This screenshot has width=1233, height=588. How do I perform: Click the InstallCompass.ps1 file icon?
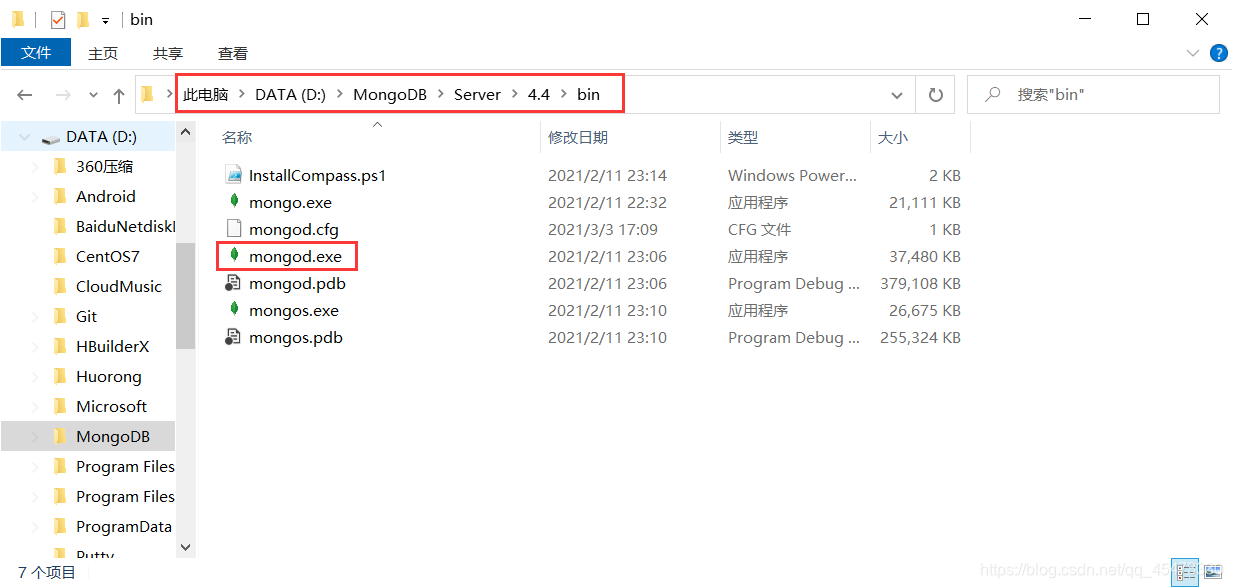pos(234,175)
